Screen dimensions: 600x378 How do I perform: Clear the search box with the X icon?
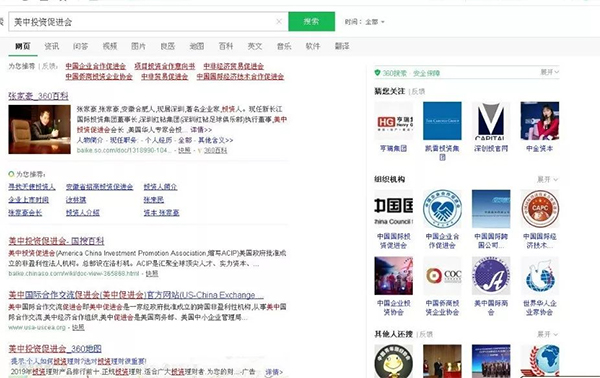pos(279,21)
